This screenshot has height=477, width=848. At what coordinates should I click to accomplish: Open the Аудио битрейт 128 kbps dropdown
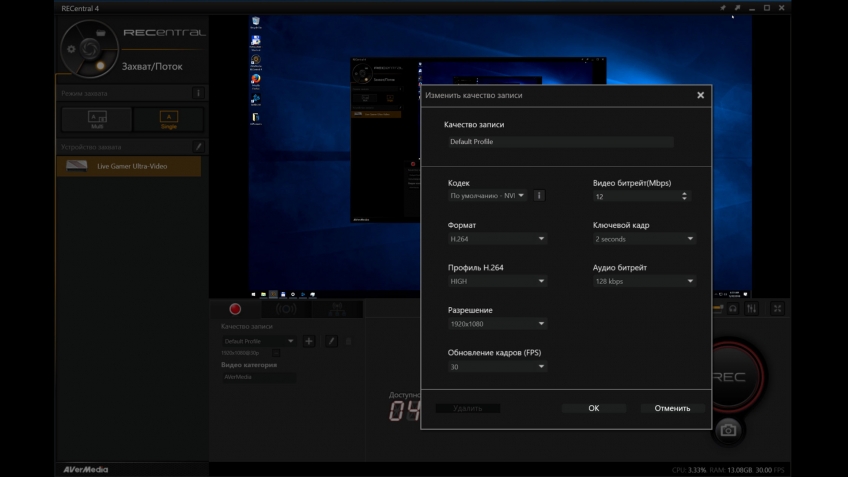[644, 281]
